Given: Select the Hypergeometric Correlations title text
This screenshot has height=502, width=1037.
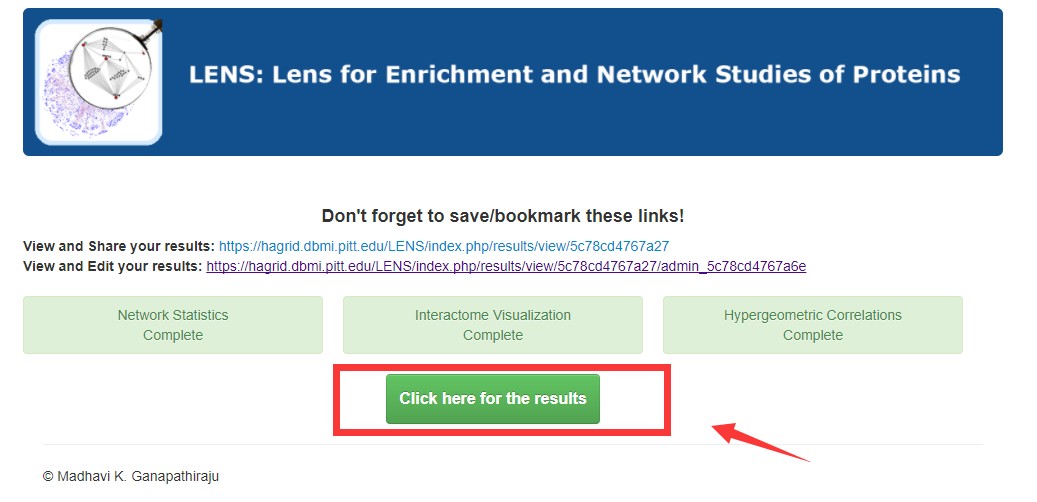Looking at the screenshot, I should tap(813, 315).
